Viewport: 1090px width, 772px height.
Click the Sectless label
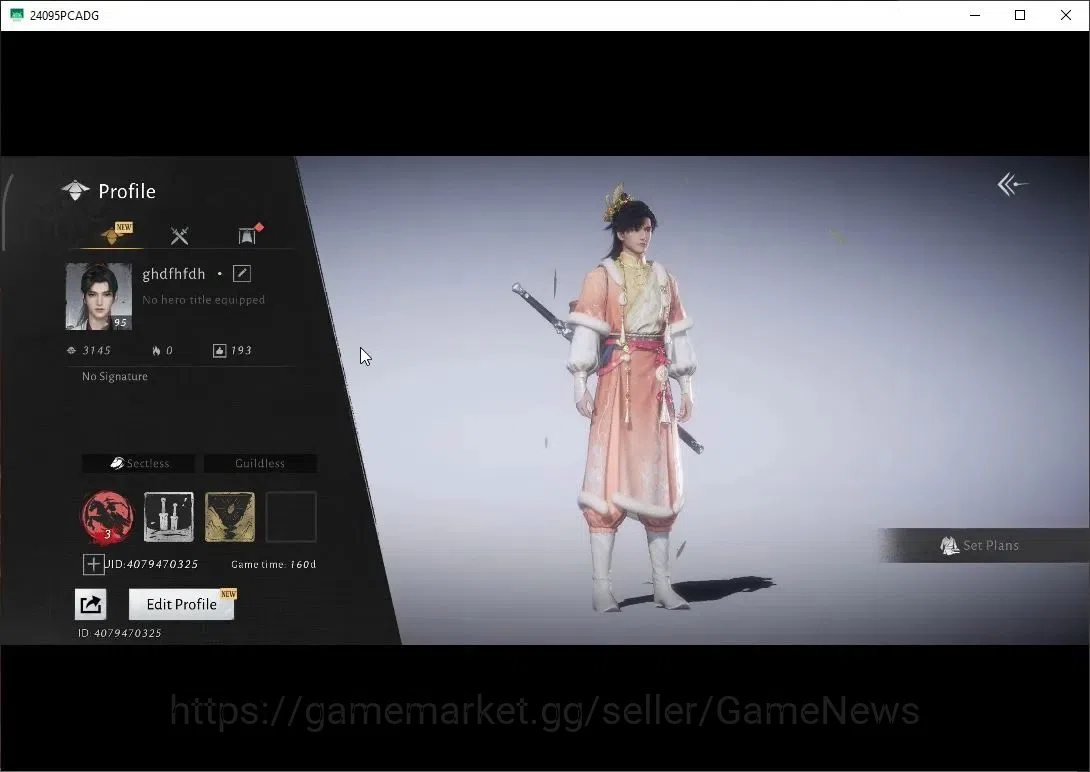(138, 463)
